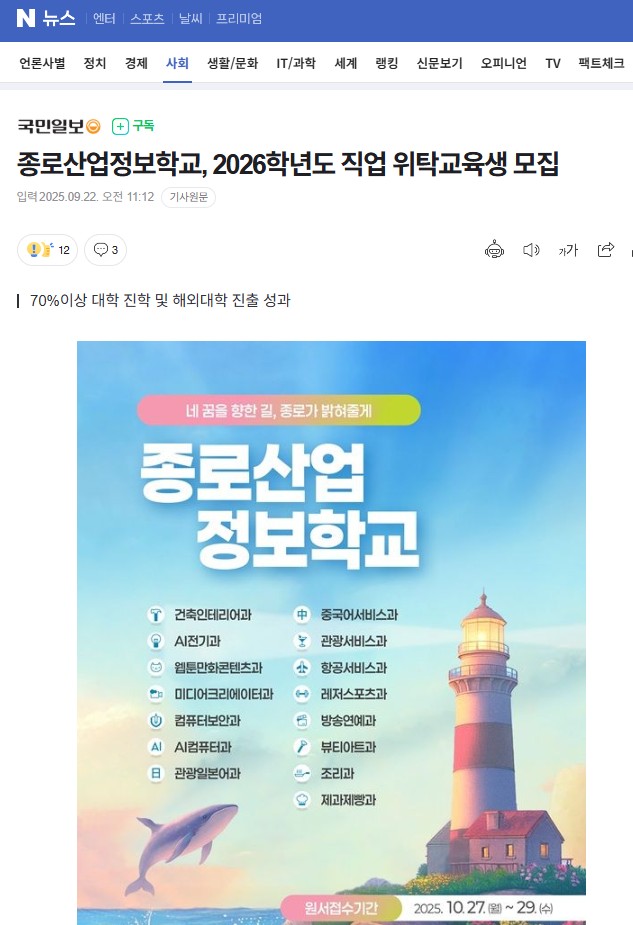Go to the 언론사별 tab
Screen dimensions: 633x925
(x=42, y=63)
